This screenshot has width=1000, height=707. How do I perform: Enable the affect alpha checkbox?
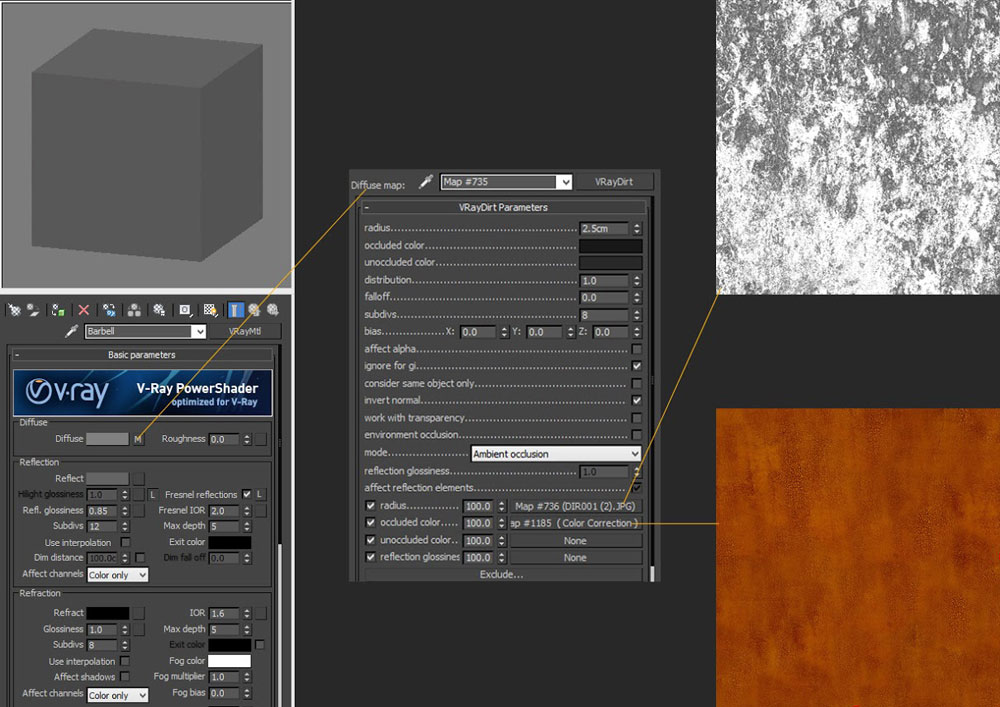[x=636, y=350]
